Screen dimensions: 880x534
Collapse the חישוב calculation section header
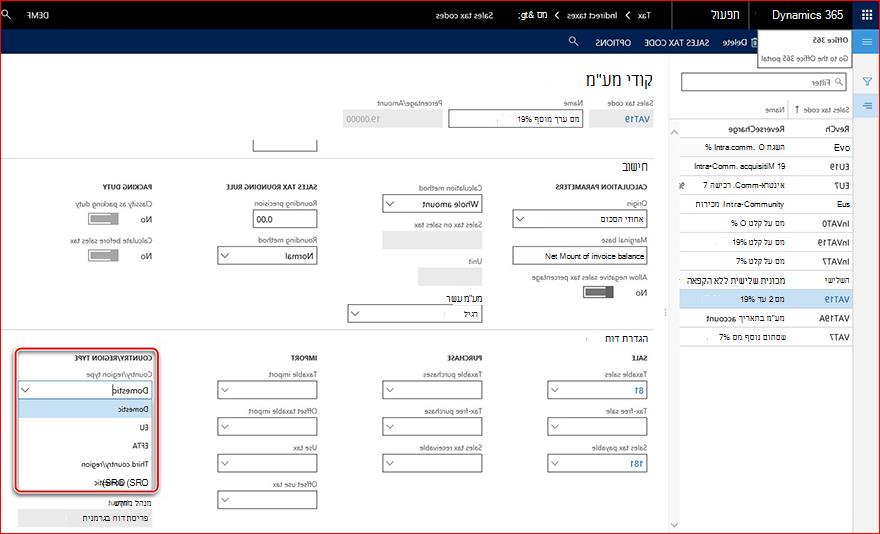[635, 167]
